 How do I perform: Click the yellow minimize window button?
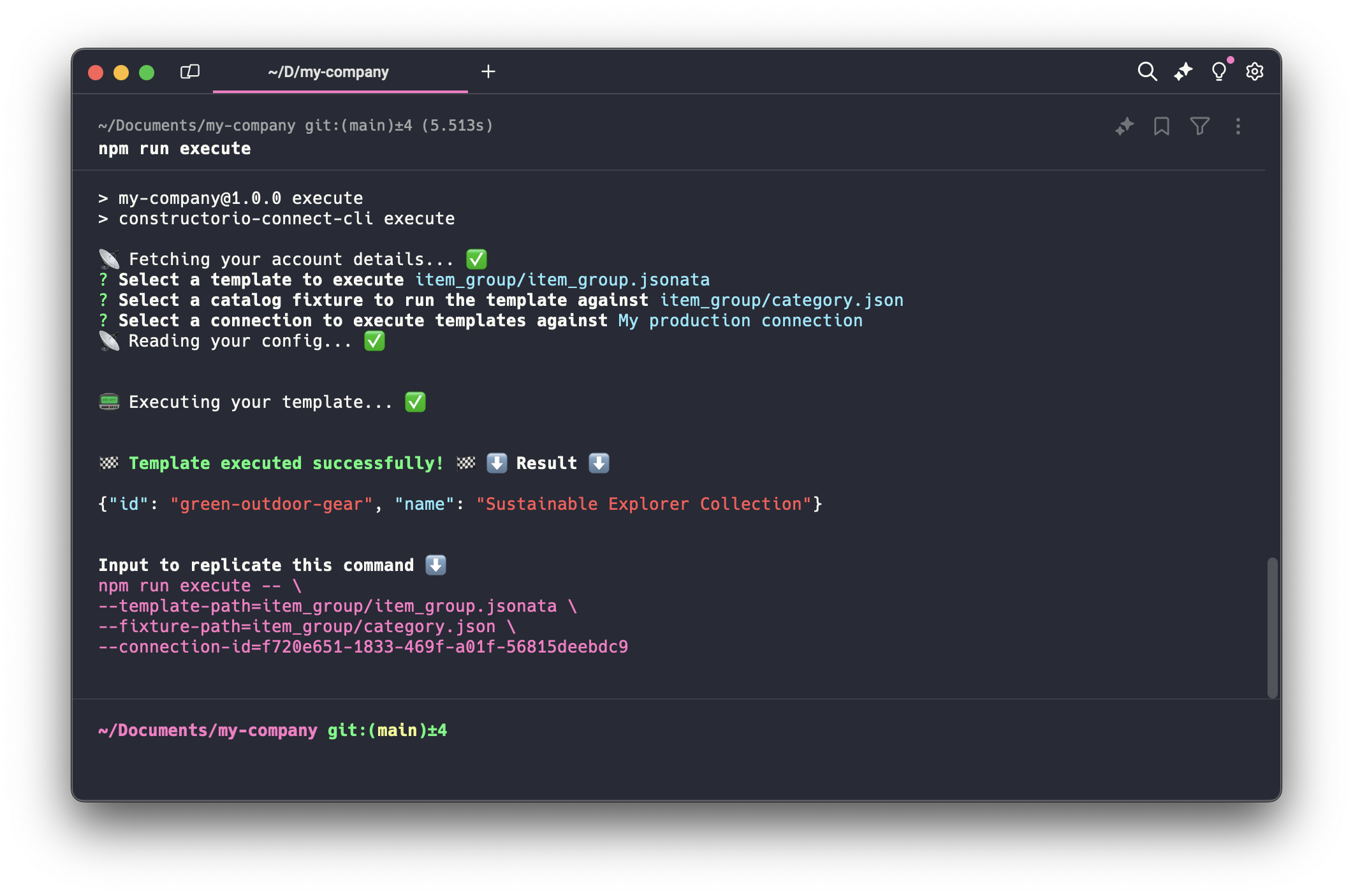[x=121, y=72]
